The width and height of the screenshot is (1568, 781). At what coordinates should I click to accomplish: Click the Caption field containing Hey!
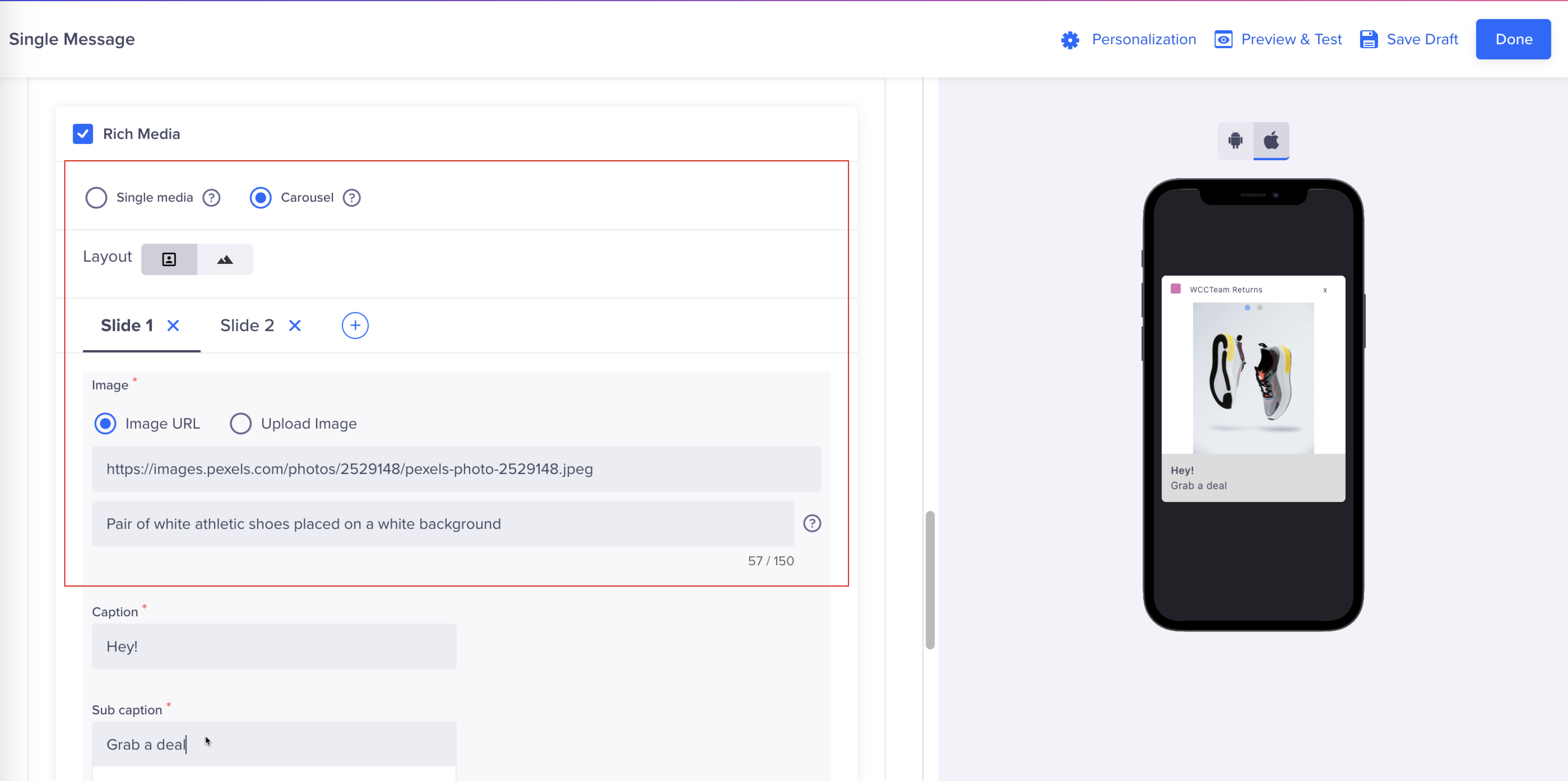[274, 647]
